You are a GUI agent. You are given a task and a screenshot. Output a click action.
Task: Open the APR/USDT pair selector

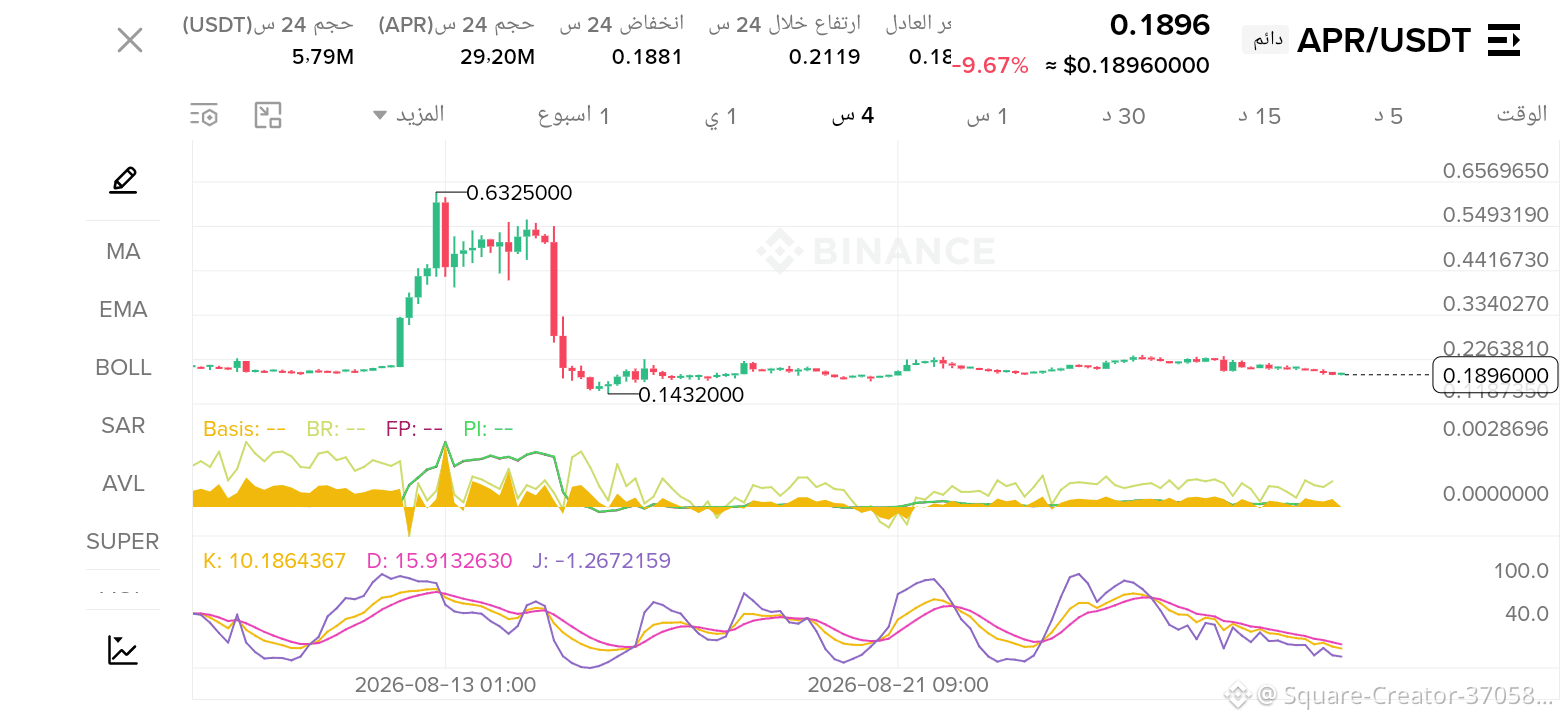[1384, 41]
